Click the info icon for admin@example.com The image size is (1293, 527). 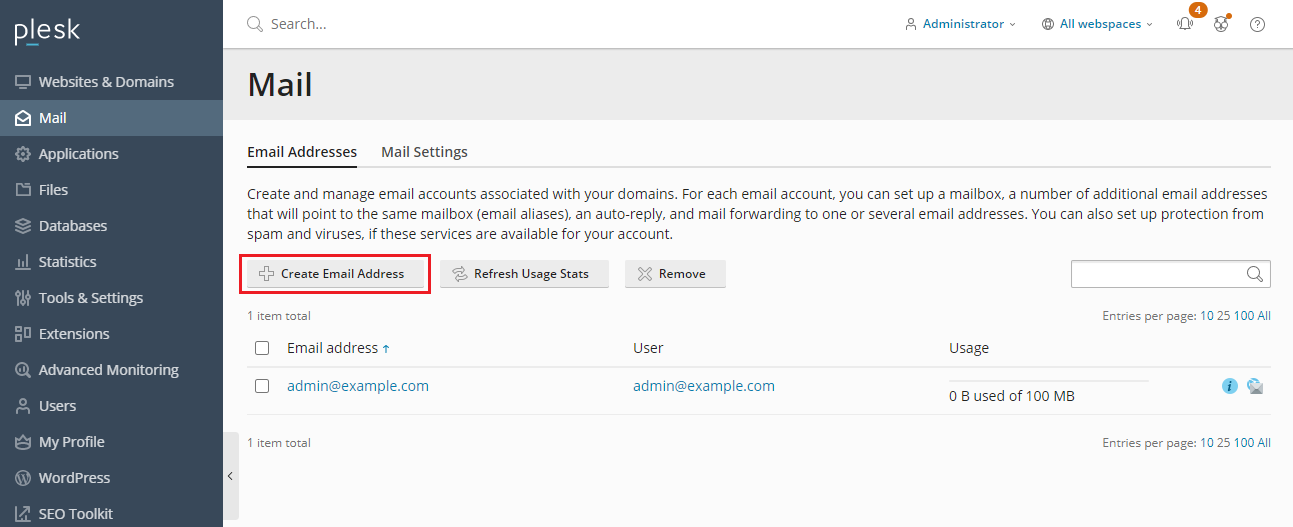[1230, 386]
